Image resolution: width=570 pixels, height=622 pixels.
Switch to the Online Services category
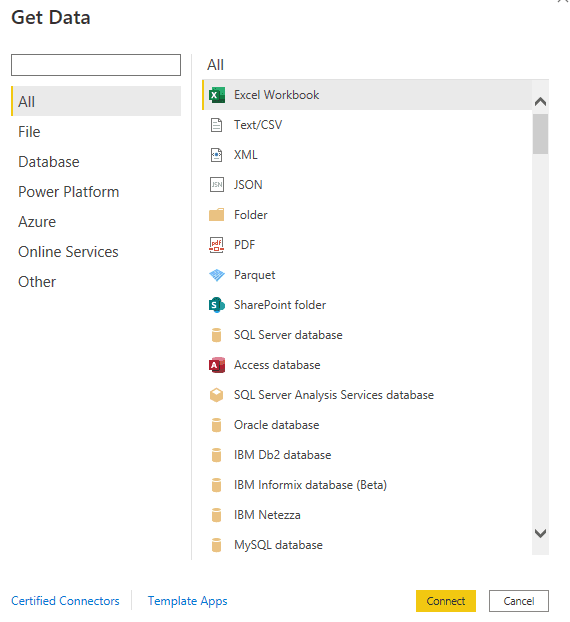click(x=96, y=252)
